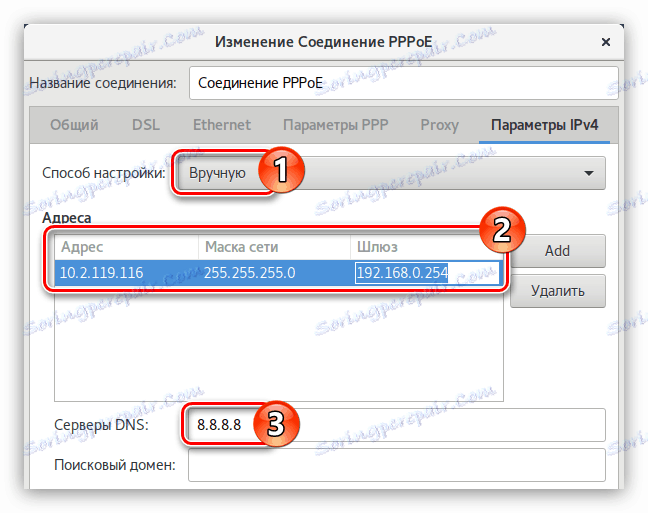Switch to Параметры PPP tab
Screen dimensions: 648x513
[336, 125]
